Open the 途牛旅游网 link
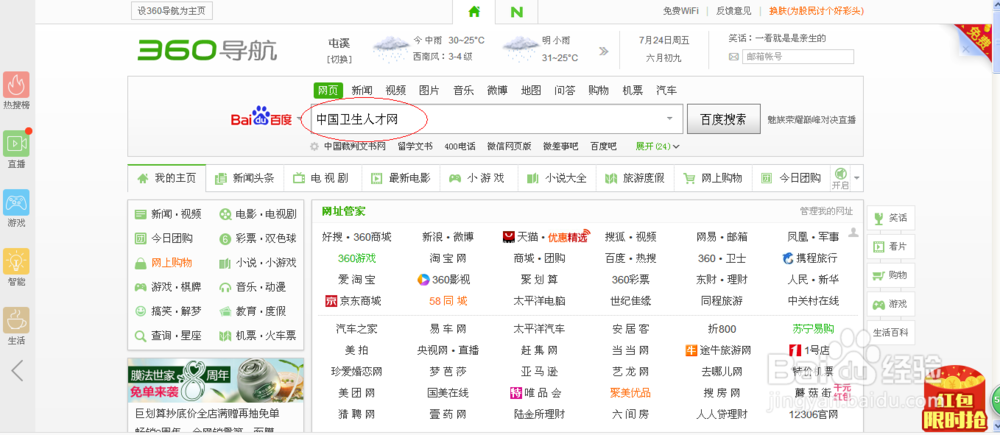The height and width of the screenshot is (435, 1000). pyautogui.click(x=718, y=350)
